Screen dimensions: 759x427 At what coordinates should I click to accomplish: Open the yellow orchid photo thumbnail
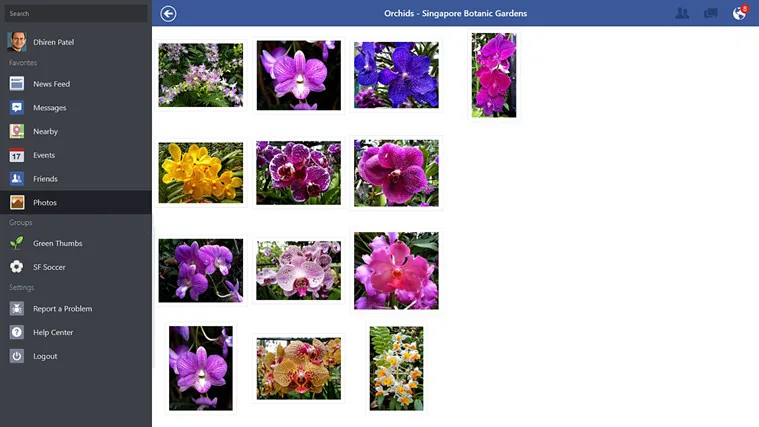pos(200,172)
